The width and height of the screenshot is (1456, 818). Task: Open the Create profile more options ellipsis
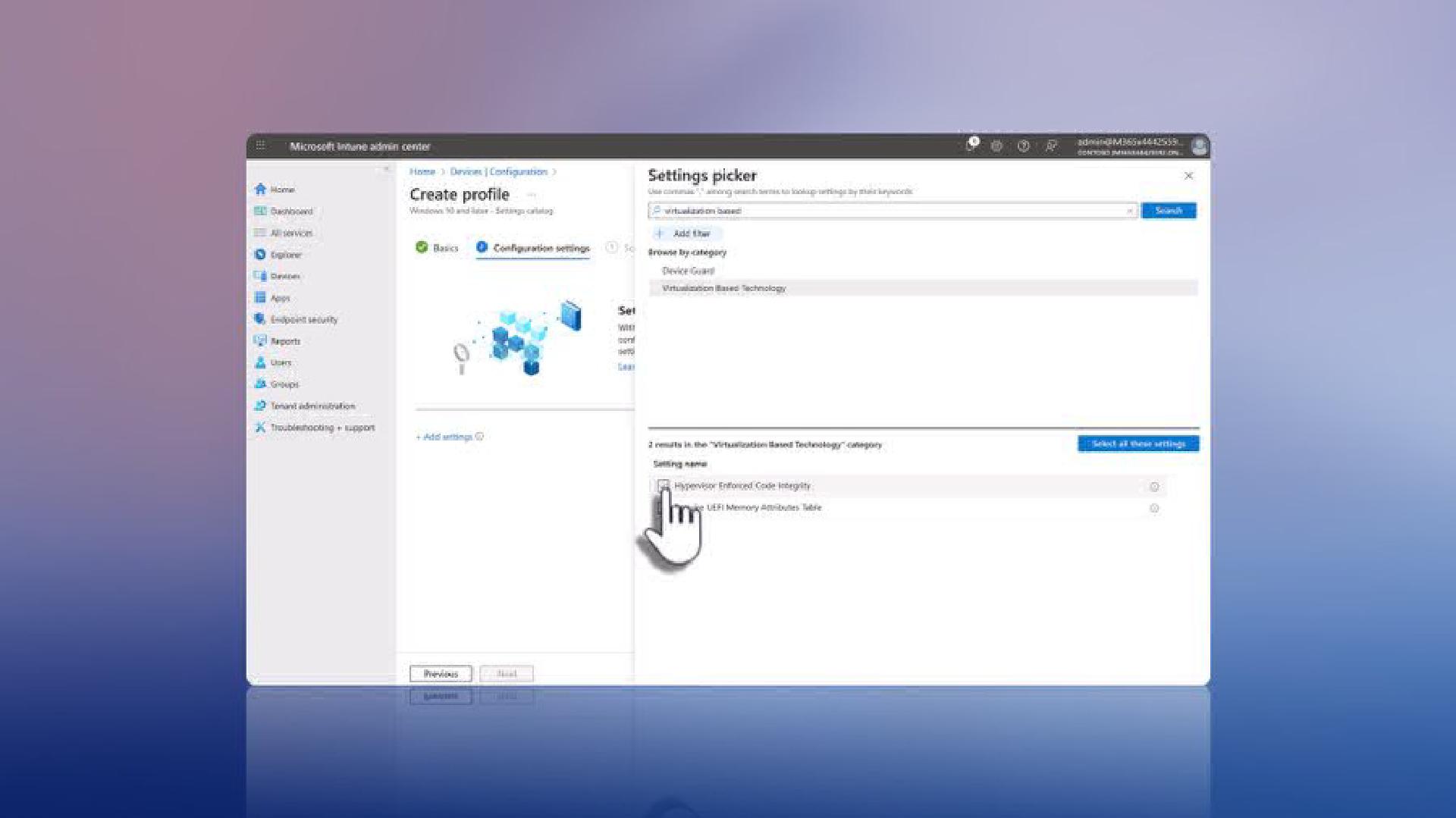click(x=531, y=195)
